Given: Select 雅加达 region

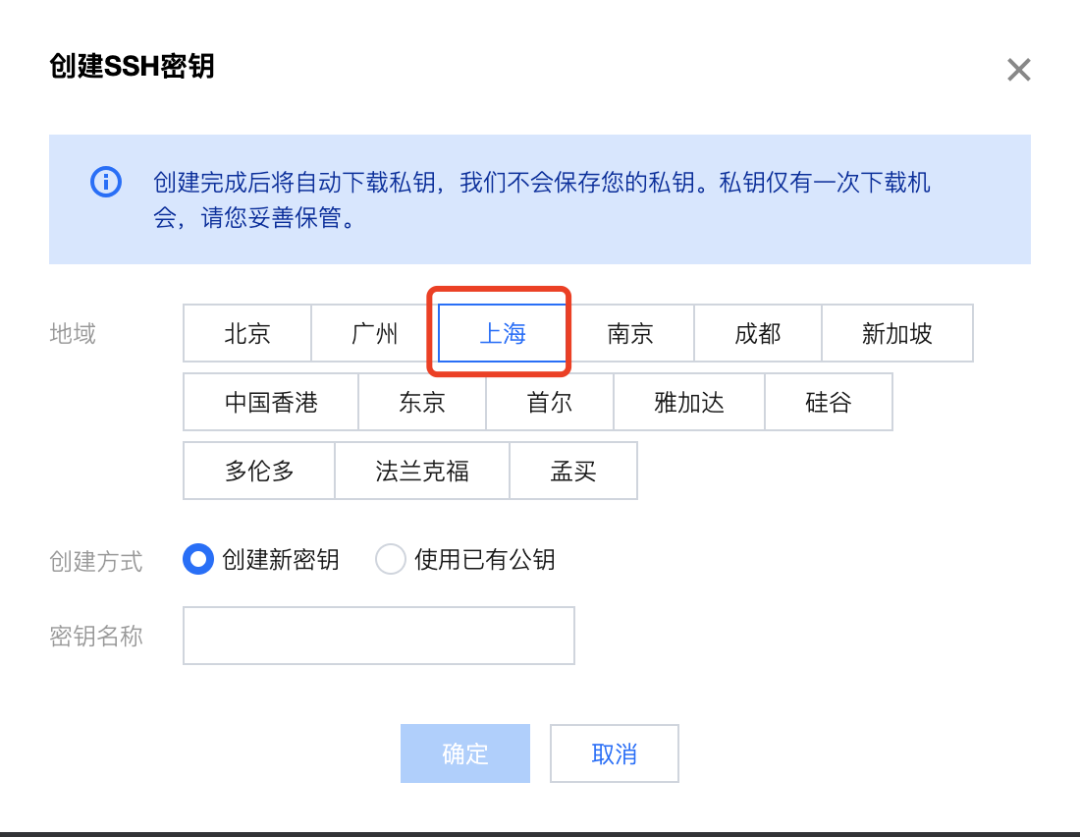Looking at the screenshot, I should click(x=689, y=402).
